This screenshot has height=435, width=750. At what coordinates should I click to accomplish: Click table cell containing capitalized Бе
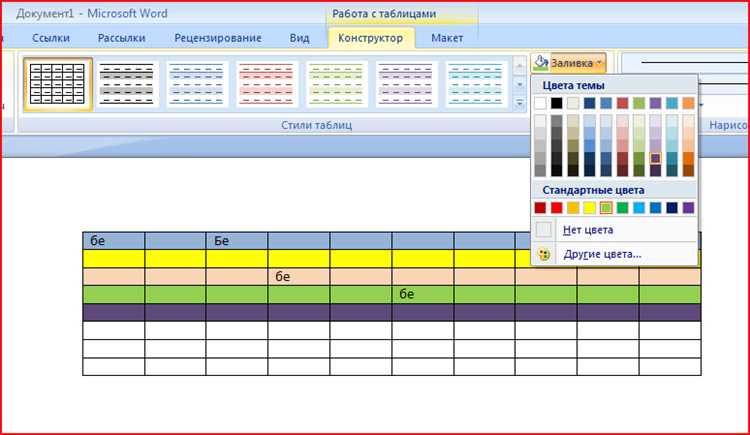(x=237, y=241)
